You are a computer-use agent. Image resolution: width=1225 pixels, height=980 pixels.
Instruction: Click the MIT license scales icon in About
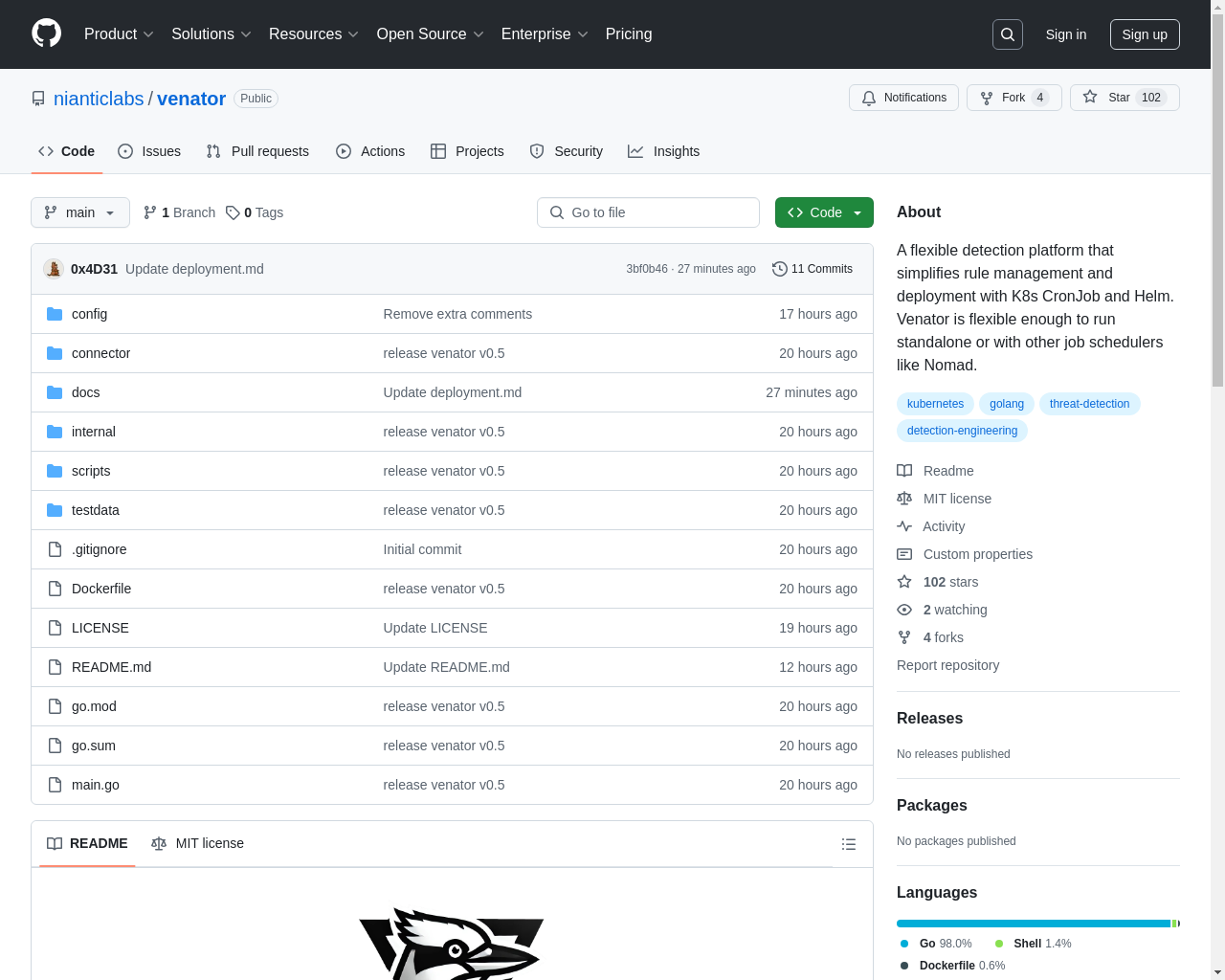904,499
